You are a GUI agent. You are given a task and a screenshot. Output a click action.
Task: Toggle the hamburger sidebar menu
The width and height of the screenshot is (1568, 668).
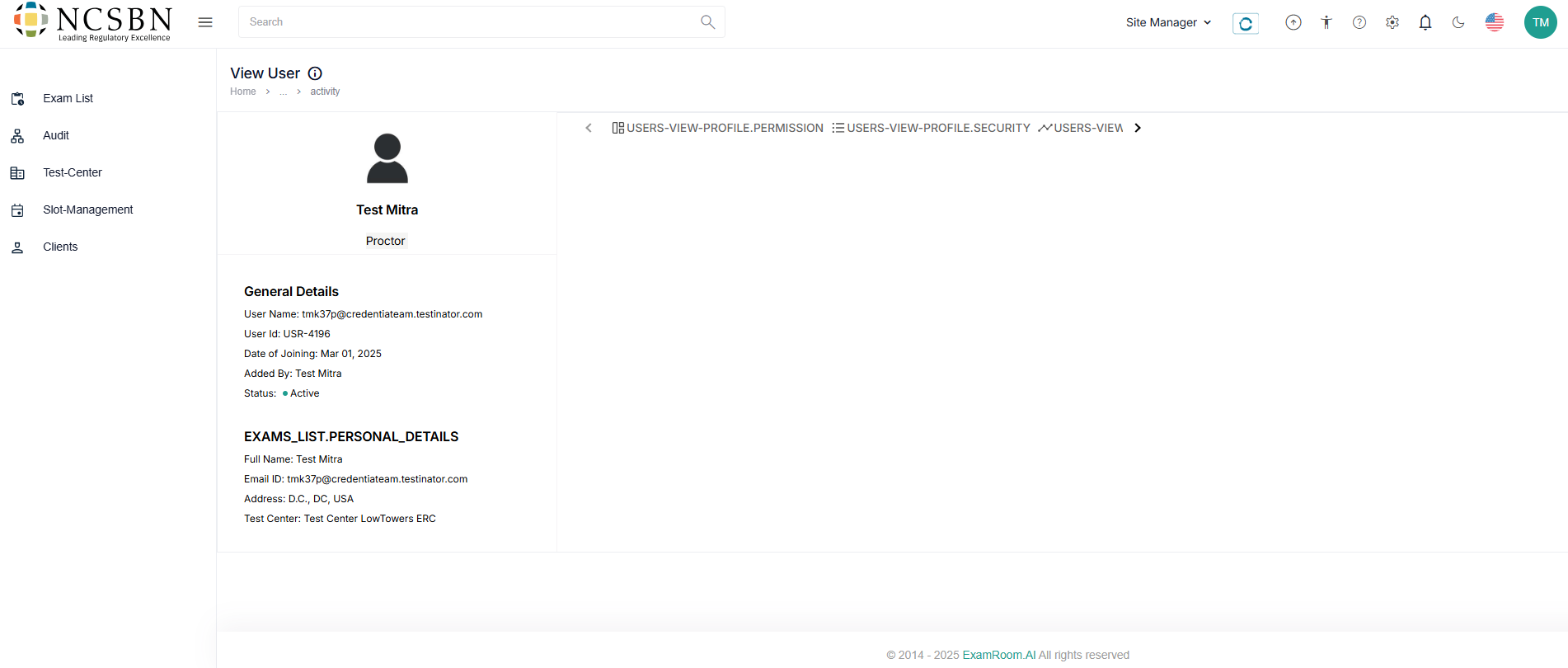click(x=205, y=22)
